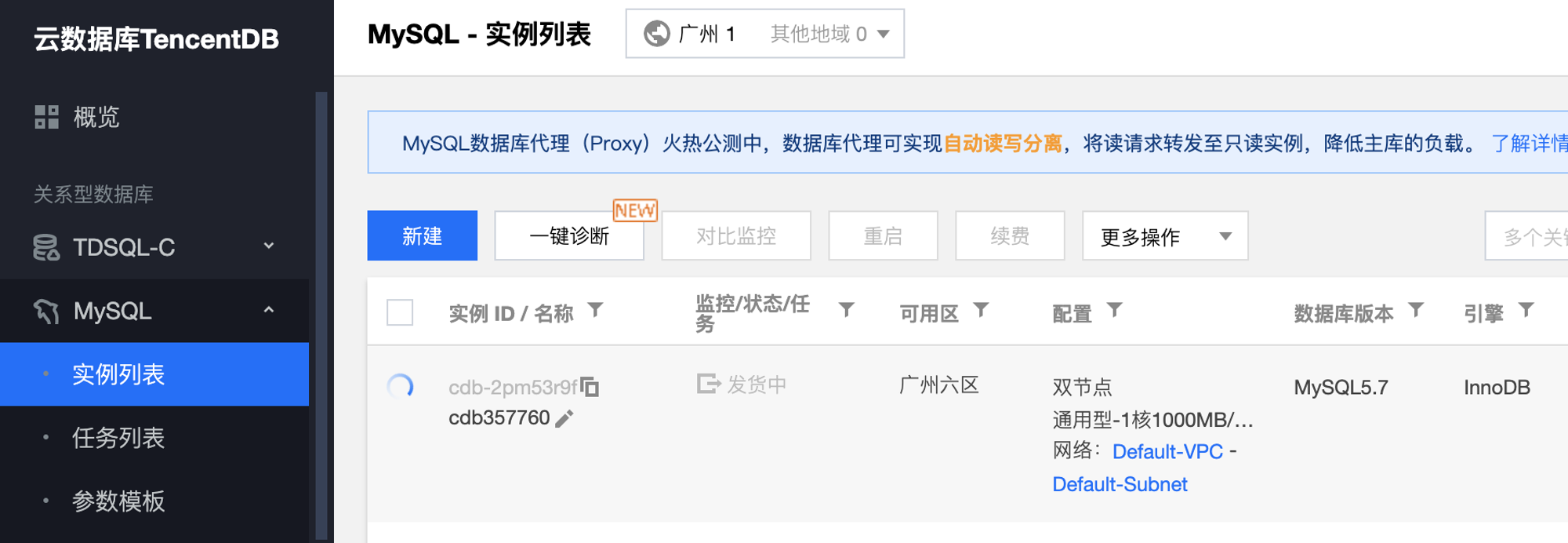1568x543 pixels.
Task: Click the 对比监控 button
Action: [736, 235]
